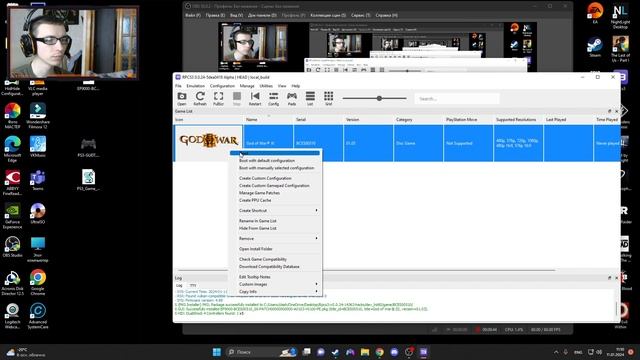Expand the Create Shortcut submenu
The height and width of the screenshot is (360, 640).
[276, 211]
